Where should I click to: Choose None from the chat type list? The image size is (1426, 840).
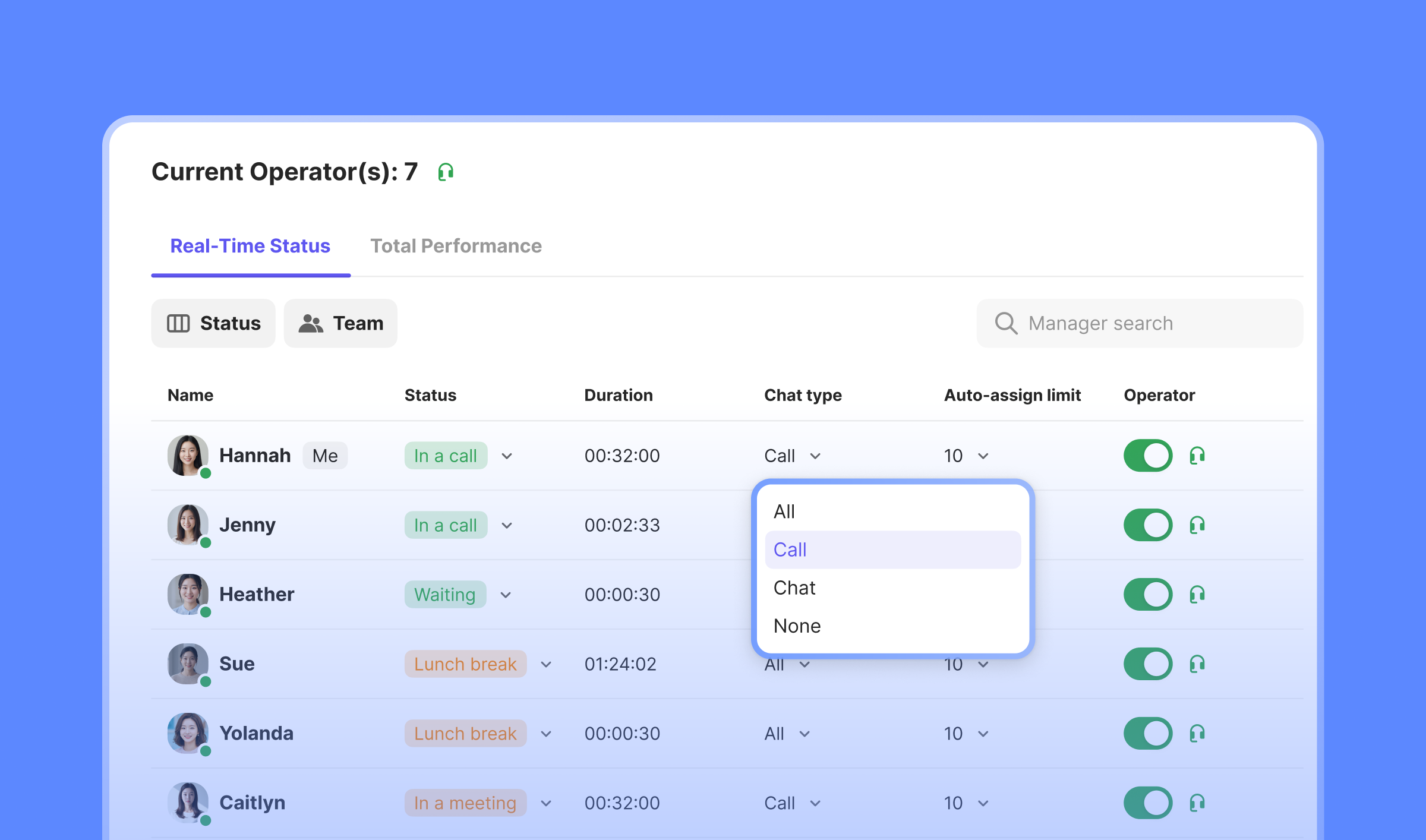pos(797,626)
